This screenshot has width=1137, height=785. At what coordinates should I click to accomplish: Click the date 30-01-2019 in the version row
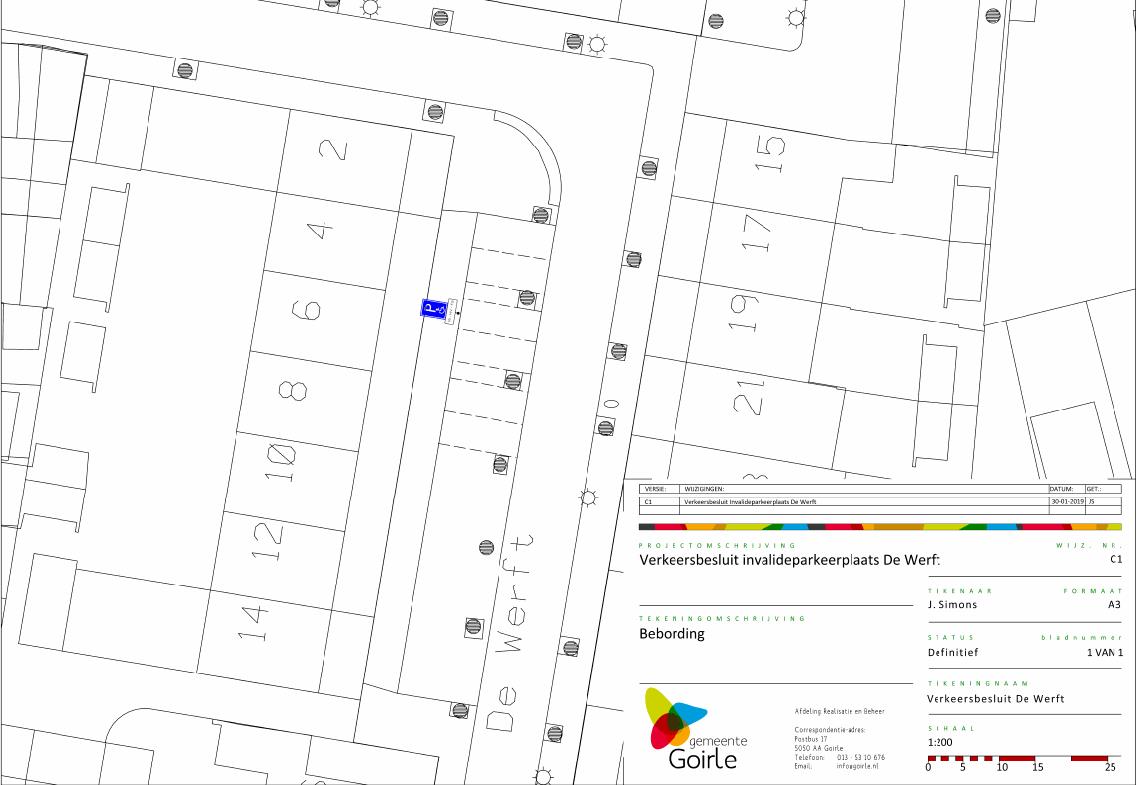pos(1065,502)
